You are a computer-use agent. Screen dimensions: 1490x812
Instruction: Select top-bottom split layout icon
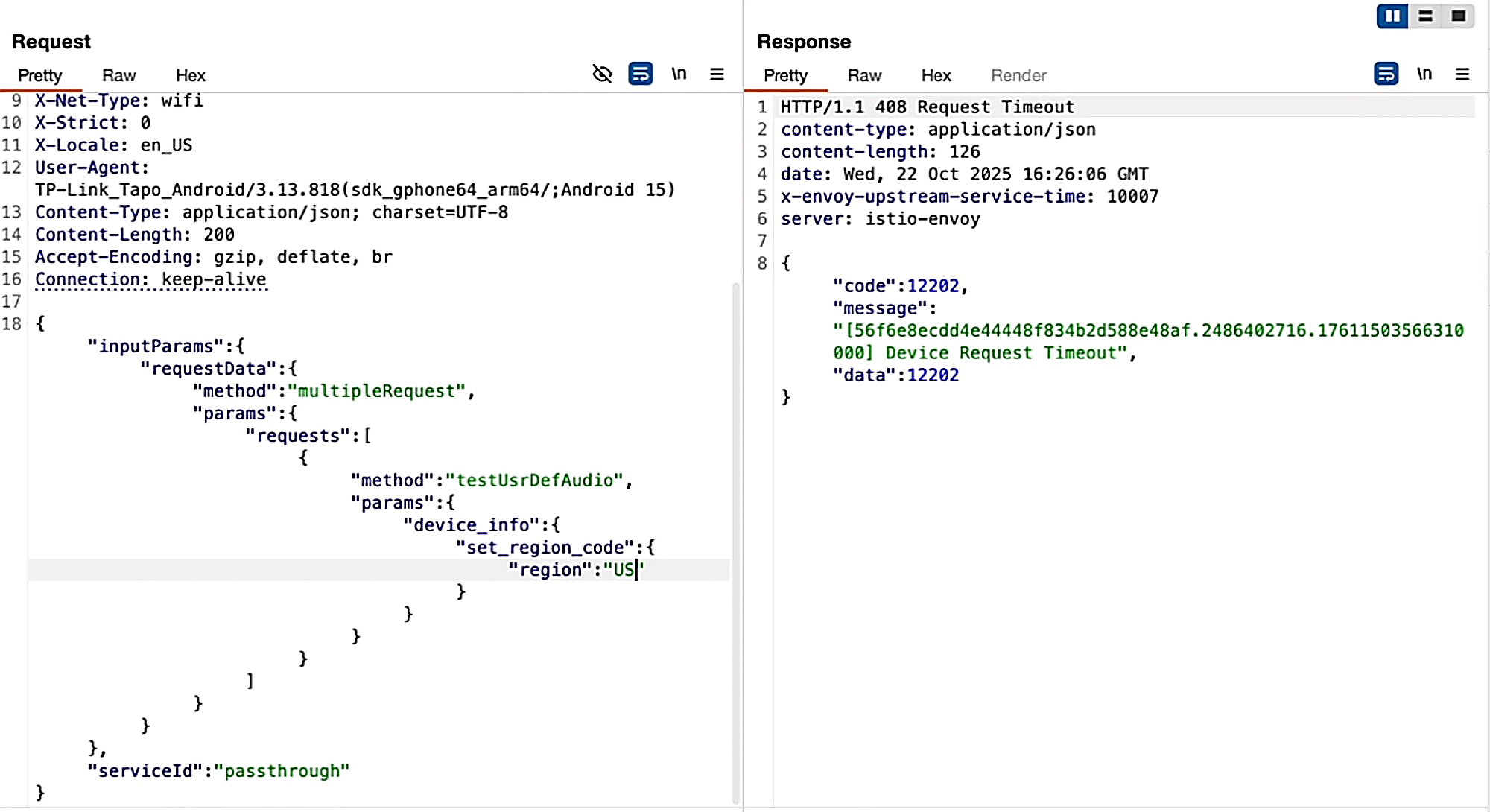[1425, 16]
